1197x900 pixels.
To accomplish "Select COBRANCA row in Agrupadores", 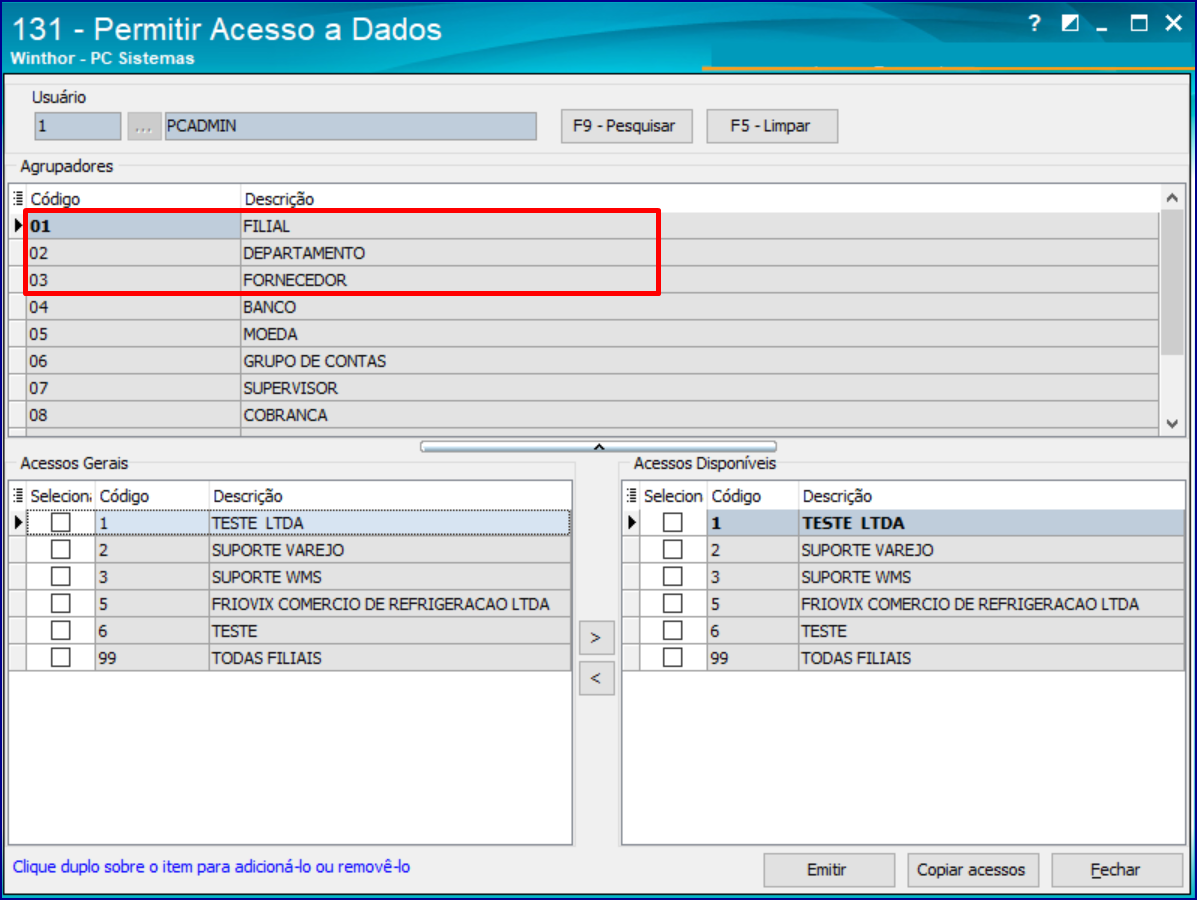I will point(592,415).
